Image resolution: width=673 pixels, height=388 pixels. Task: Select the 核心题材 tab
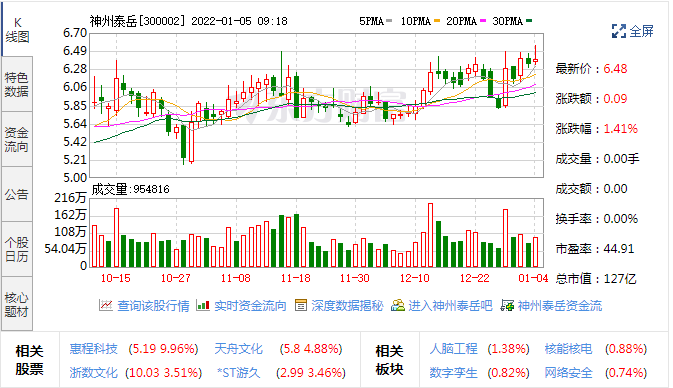point(17,304)
